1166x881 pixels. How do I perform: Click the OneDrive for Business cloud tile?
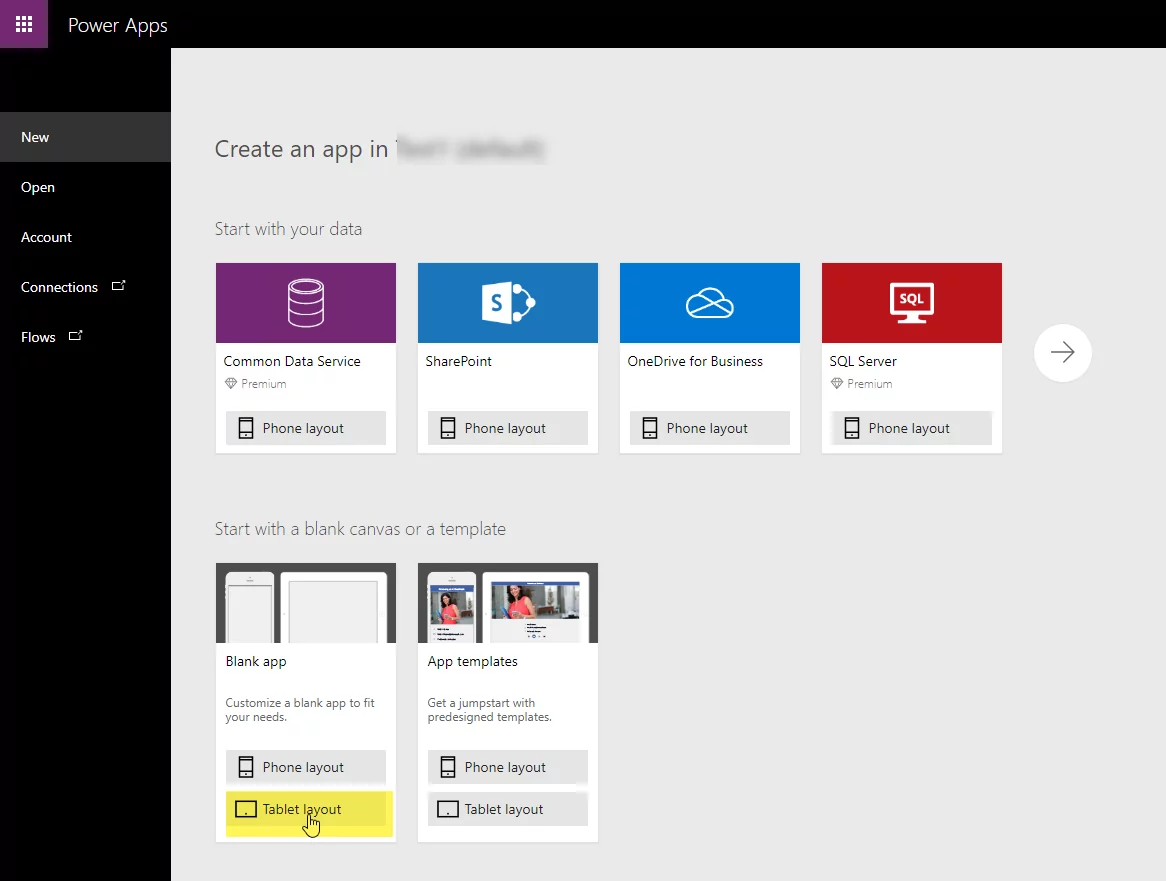(710, 303)
